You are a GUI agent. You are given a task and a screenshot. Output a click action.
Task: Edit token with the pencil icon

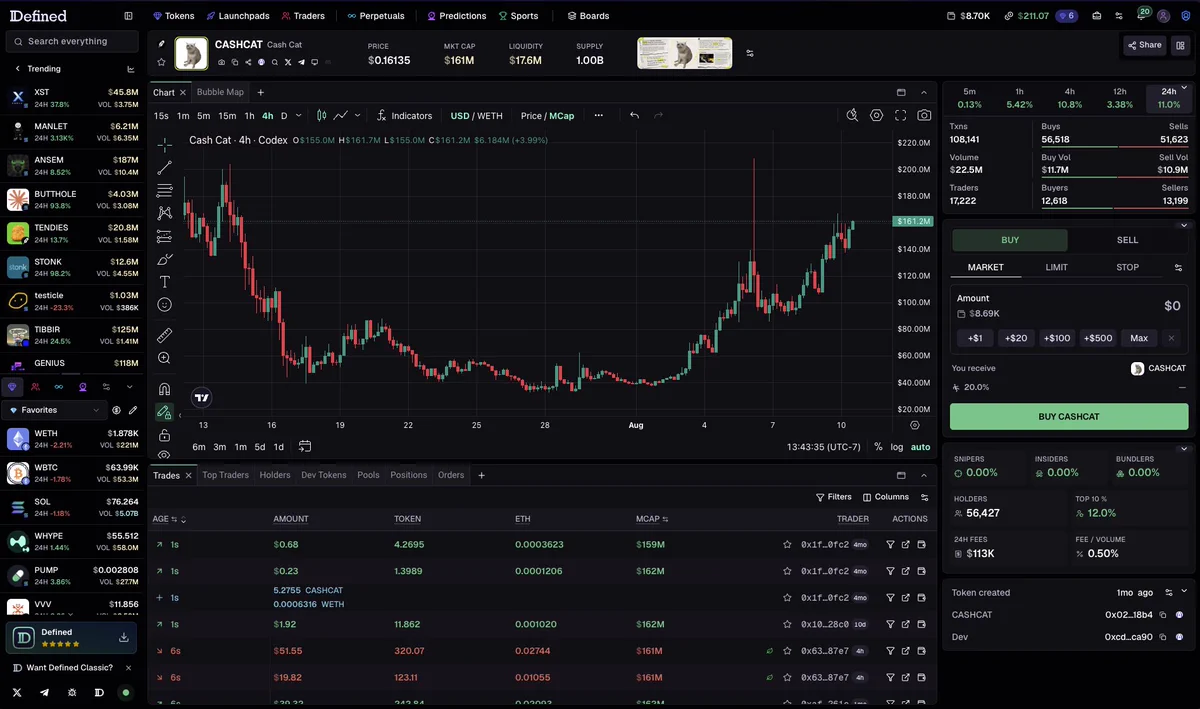tap(162, 44)
